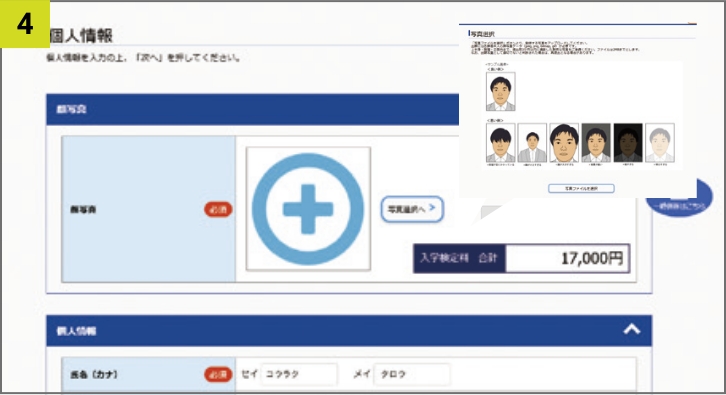The width and height of the screenshot is (726, 395).
Task: Click the red 必須 badge beside 顔写真
Action: point(218,210)
